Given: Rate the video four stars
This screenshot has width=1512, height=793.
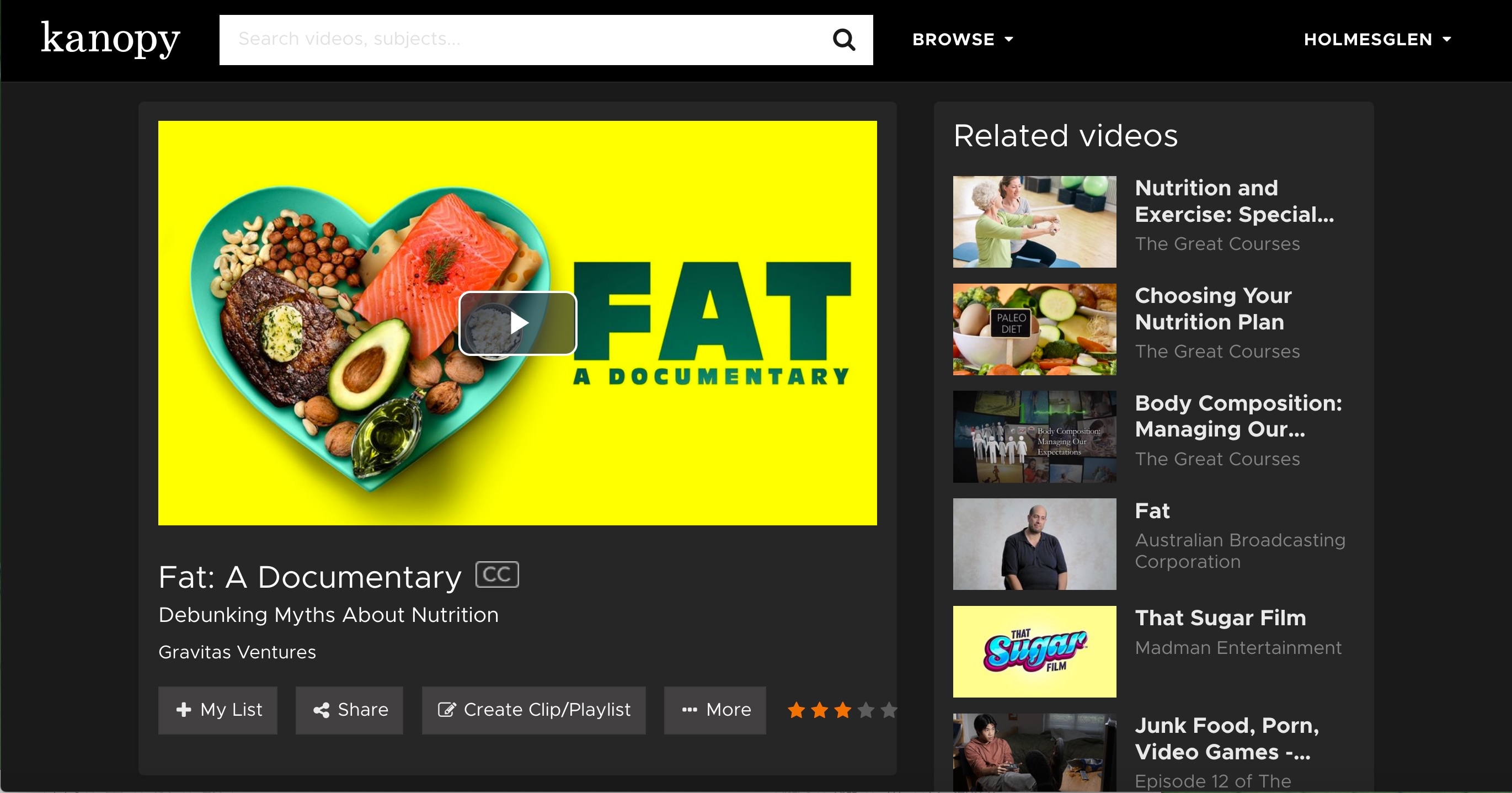Looking at the screenshot, I should (x=865, y=710).
